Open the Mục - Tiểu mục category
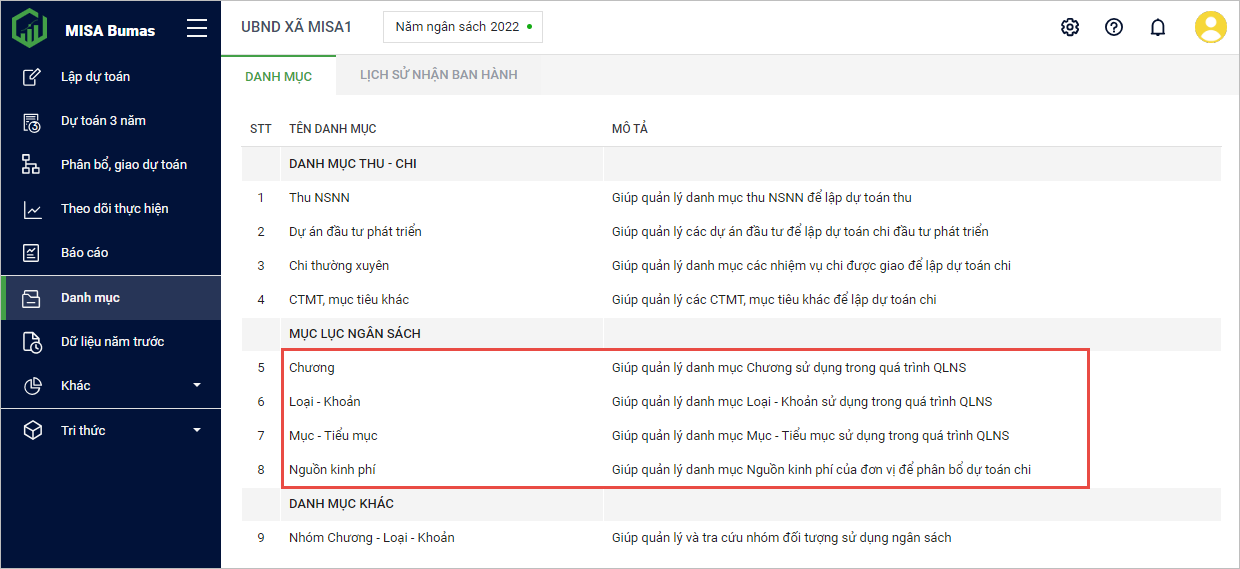1240x569 pixels. 333,436
